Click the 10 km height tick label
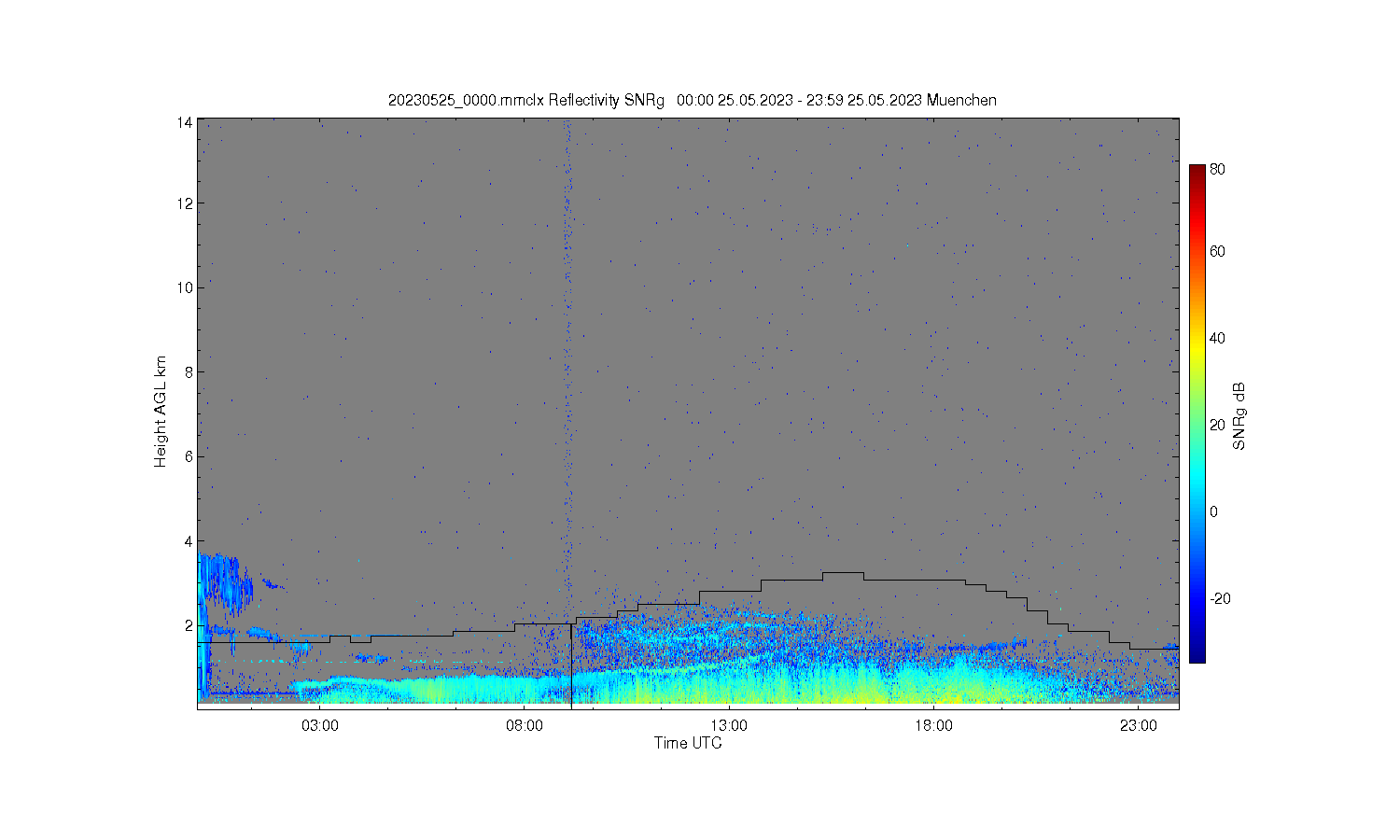The height and width of the screenshot is (840, 1400). click(185, 287)
